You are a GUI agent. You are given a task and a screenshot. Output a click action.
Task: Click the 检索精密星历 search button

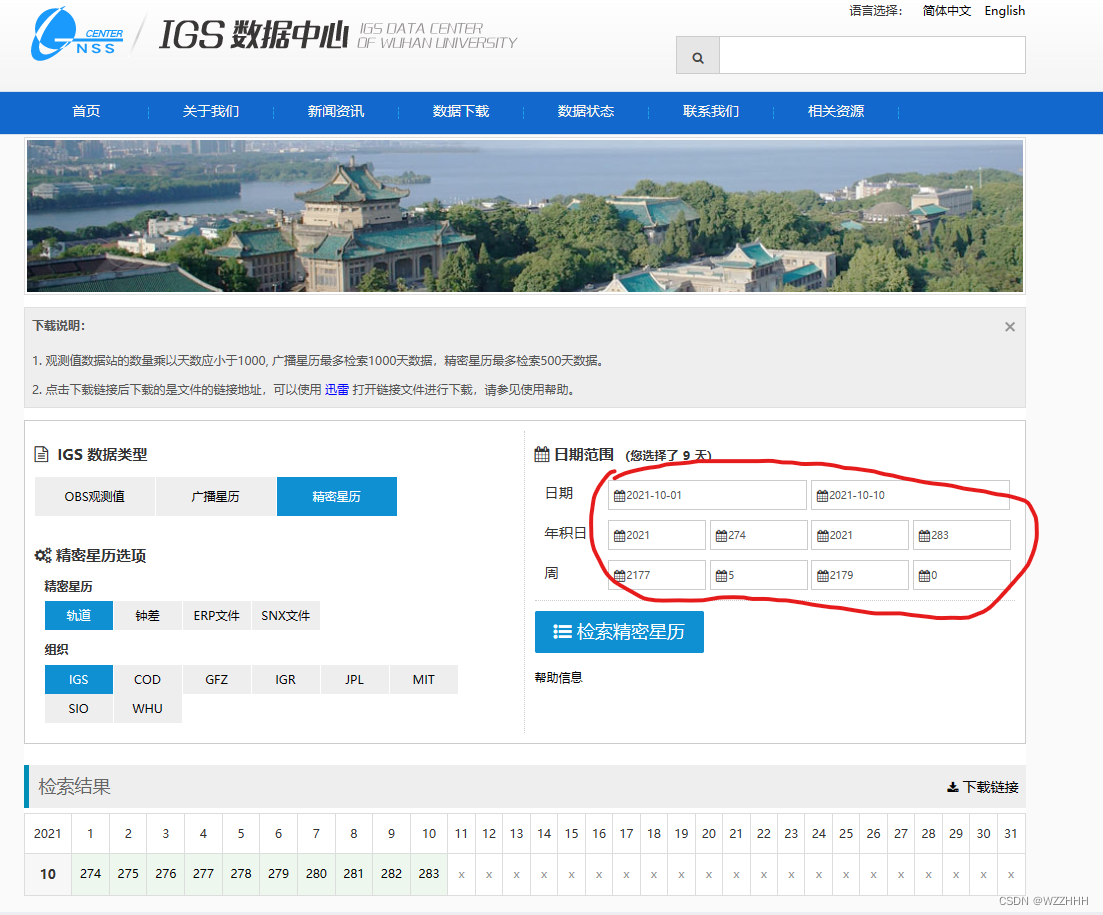(x=619, y=632)
